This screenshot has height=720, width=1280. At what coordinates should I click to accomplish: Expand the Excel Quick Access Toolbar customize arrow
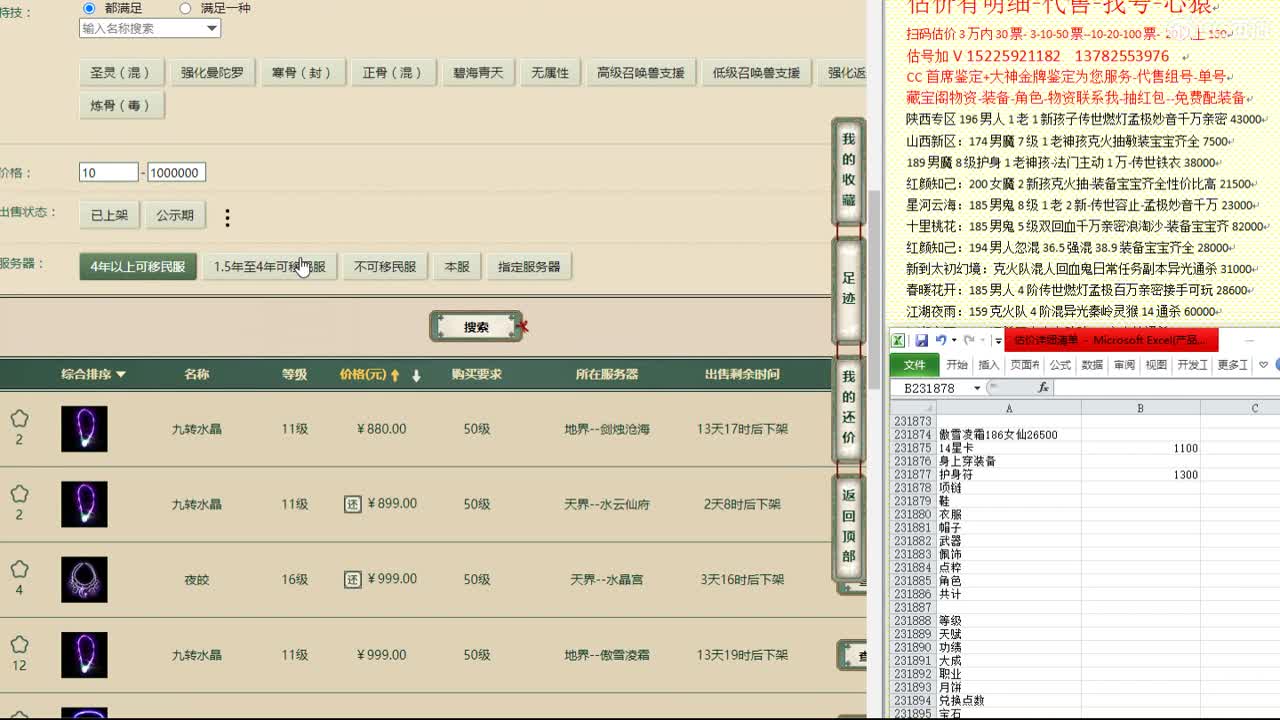click(998, 341)
